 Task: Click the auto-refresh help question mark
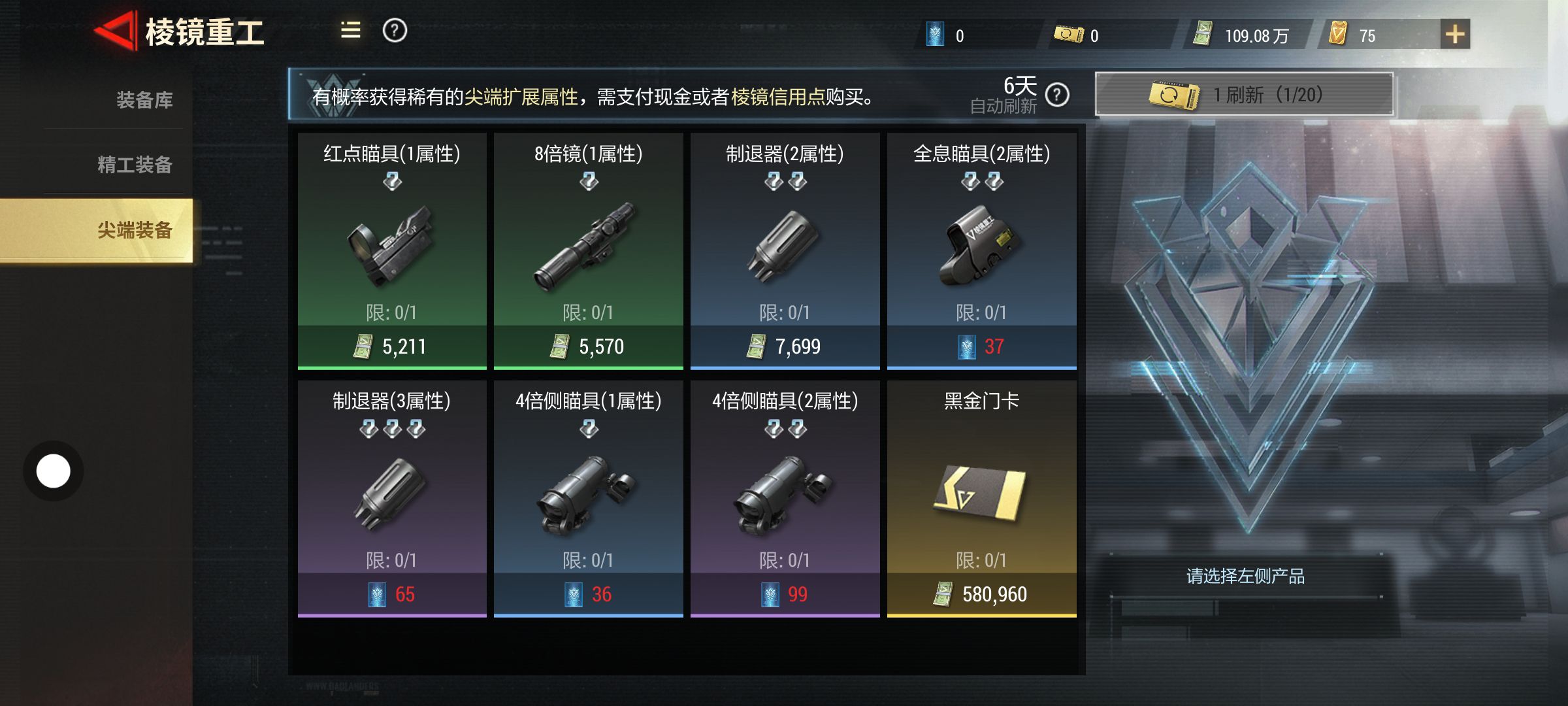[x=1057, y=95]
